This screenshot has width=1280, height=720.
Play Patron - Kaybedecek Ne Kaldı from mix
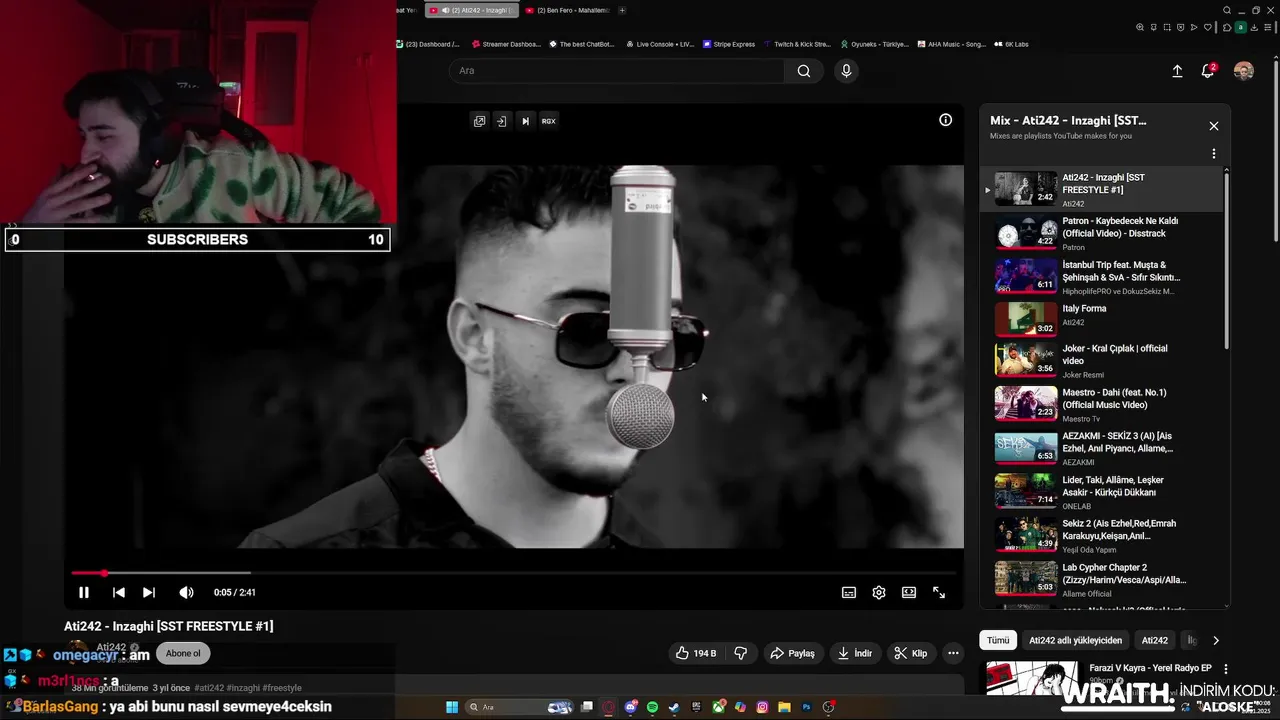tap(1102, 233)
